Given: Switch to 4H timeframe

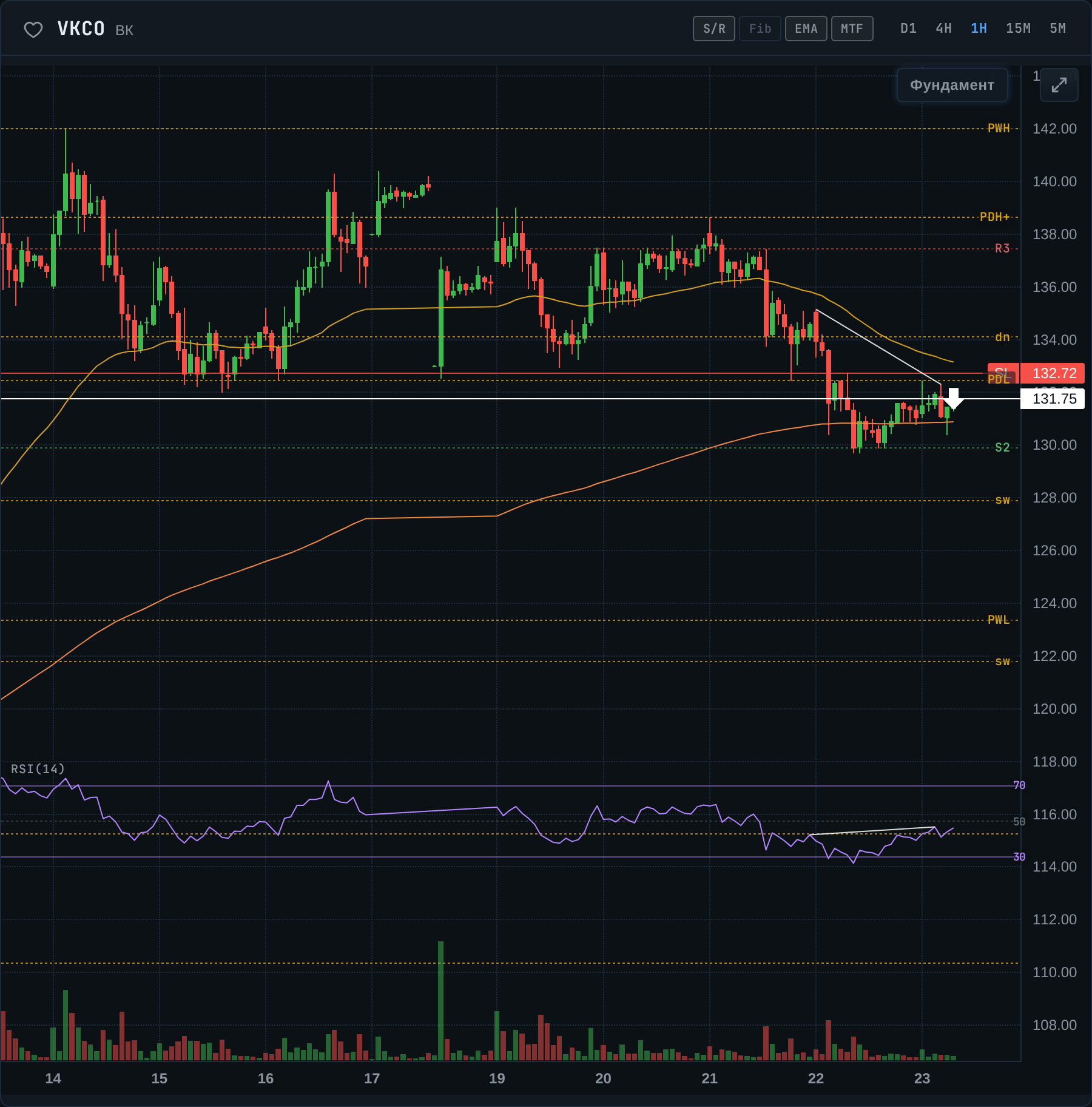Looking at the screenshot, I should [x=943, y=29].
